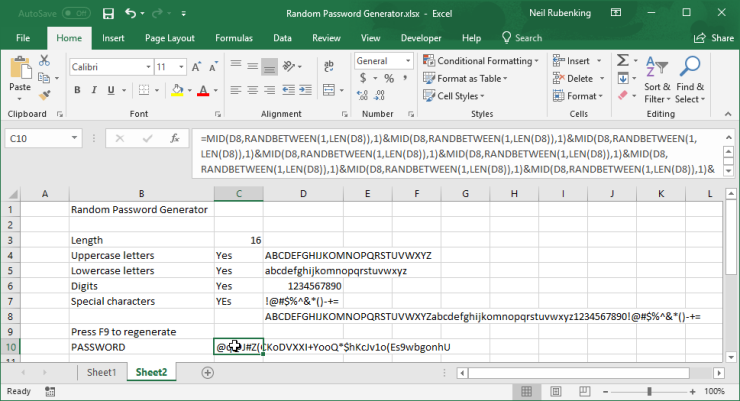740x401 pixels.
Task: Align cell text to the top
Action: [x=235, y=67]
